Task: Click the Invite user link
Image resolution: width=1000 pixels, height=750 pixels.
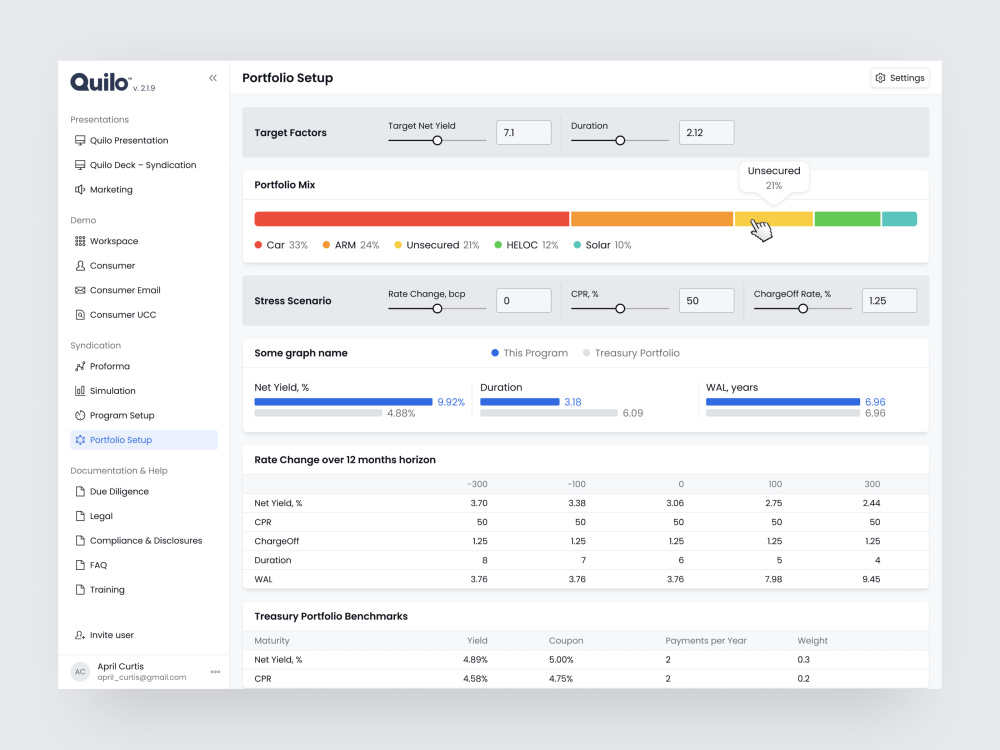Action: (x=112, y=635)
